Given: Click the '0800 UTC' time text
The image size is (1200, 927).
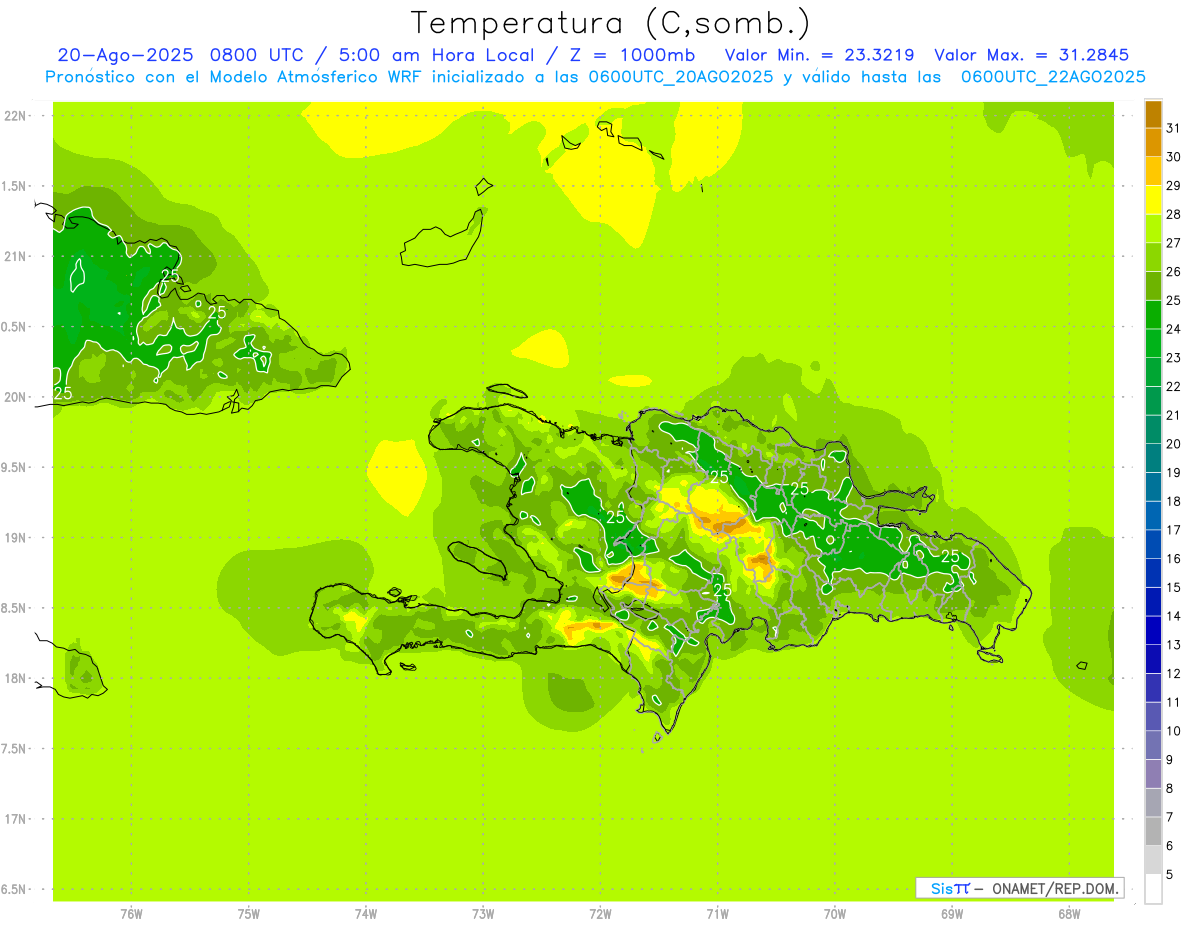Looking at the screenshot, I should point(257,55).
